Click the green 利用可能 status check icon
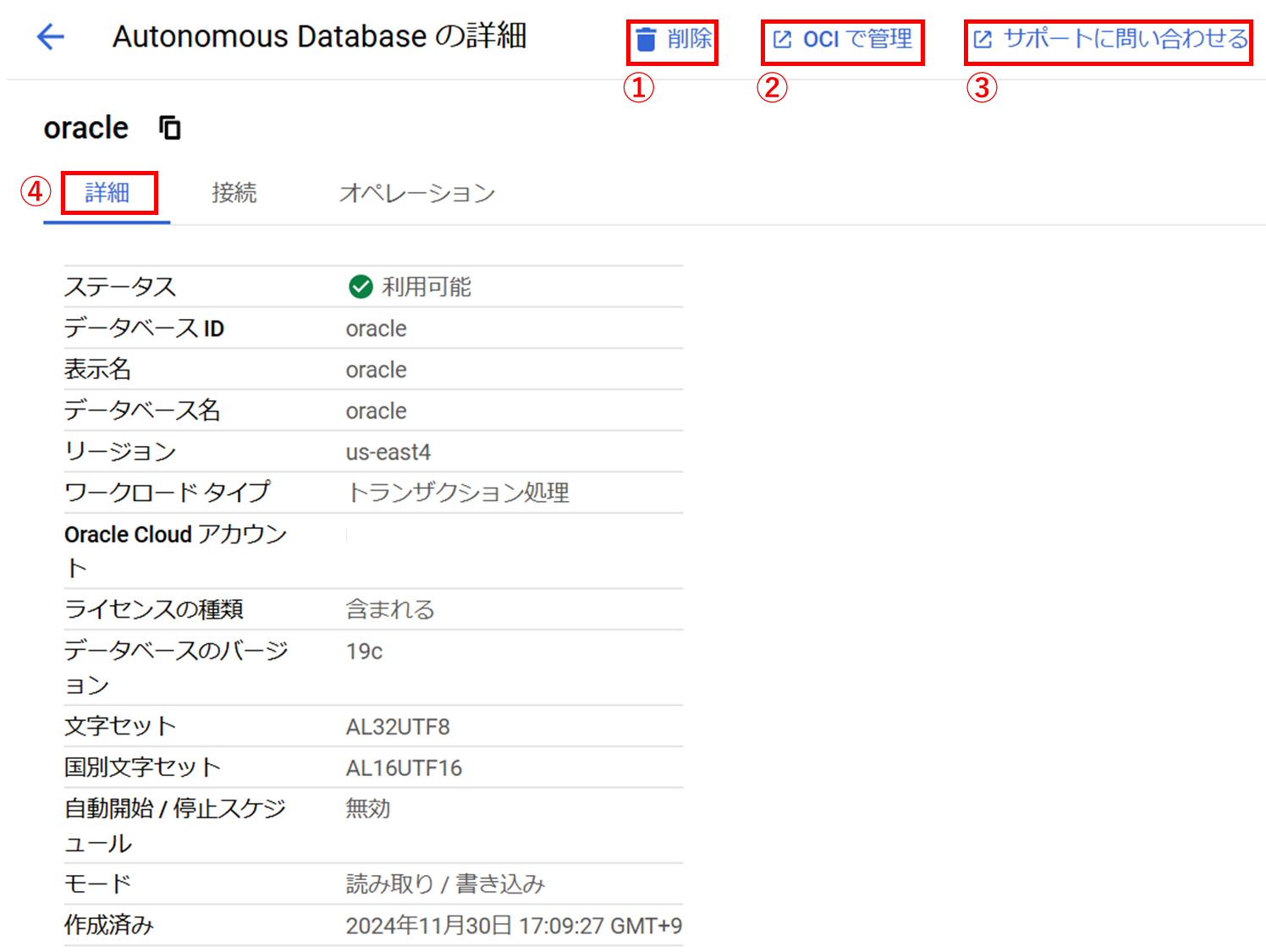 click(x=361, y=287)
